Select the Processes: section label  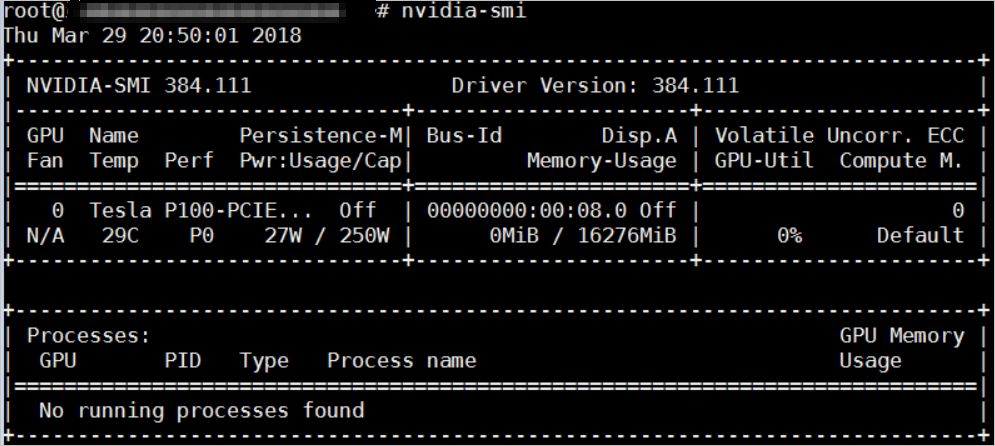(x=89, y=336)
